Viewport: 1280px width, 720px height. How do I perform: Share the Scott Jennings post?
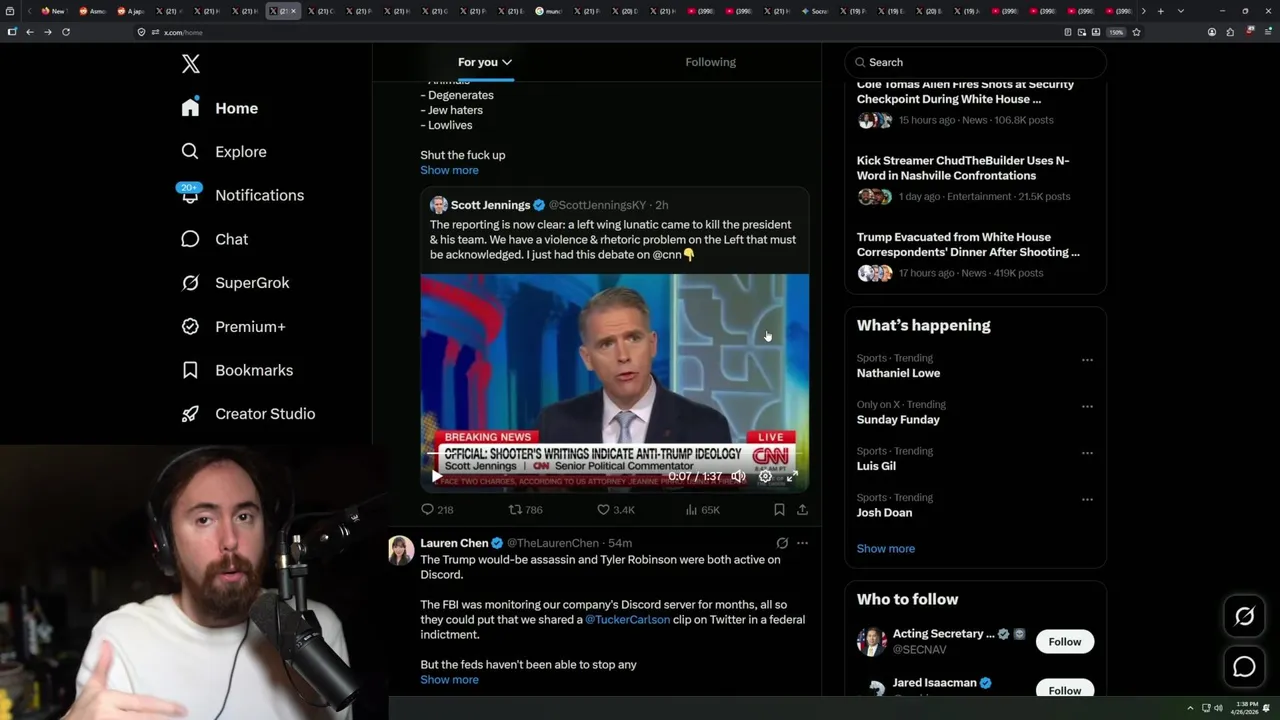[802, 510]
